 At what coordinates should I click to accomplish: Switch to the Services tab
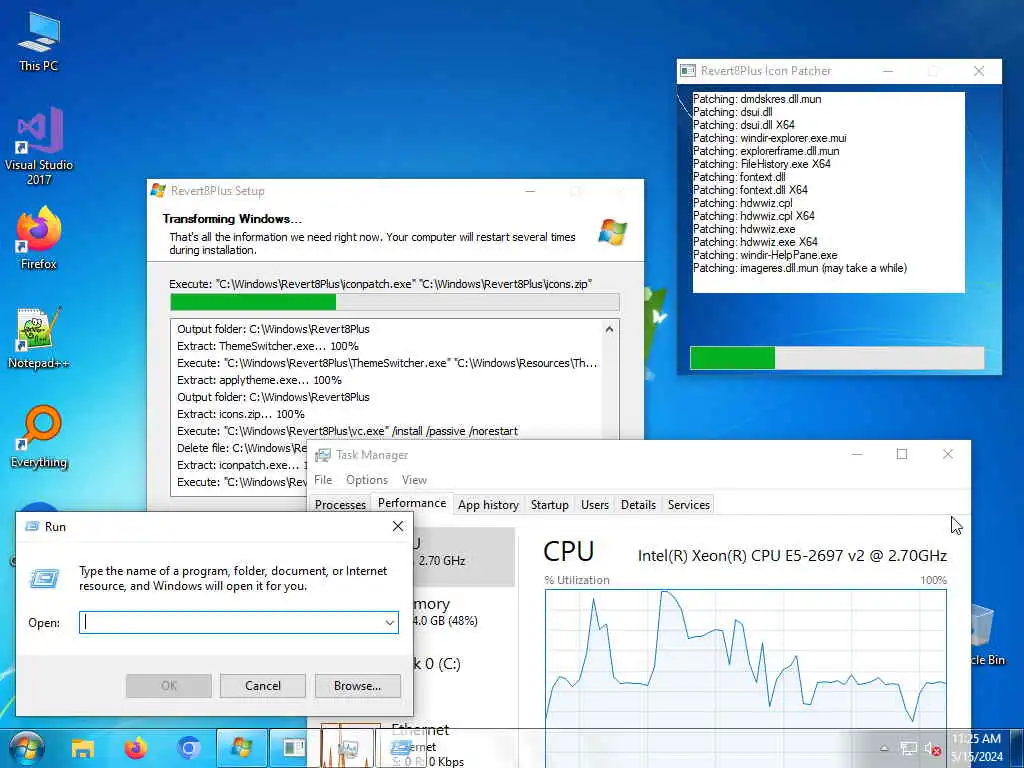tap(688, 505)
